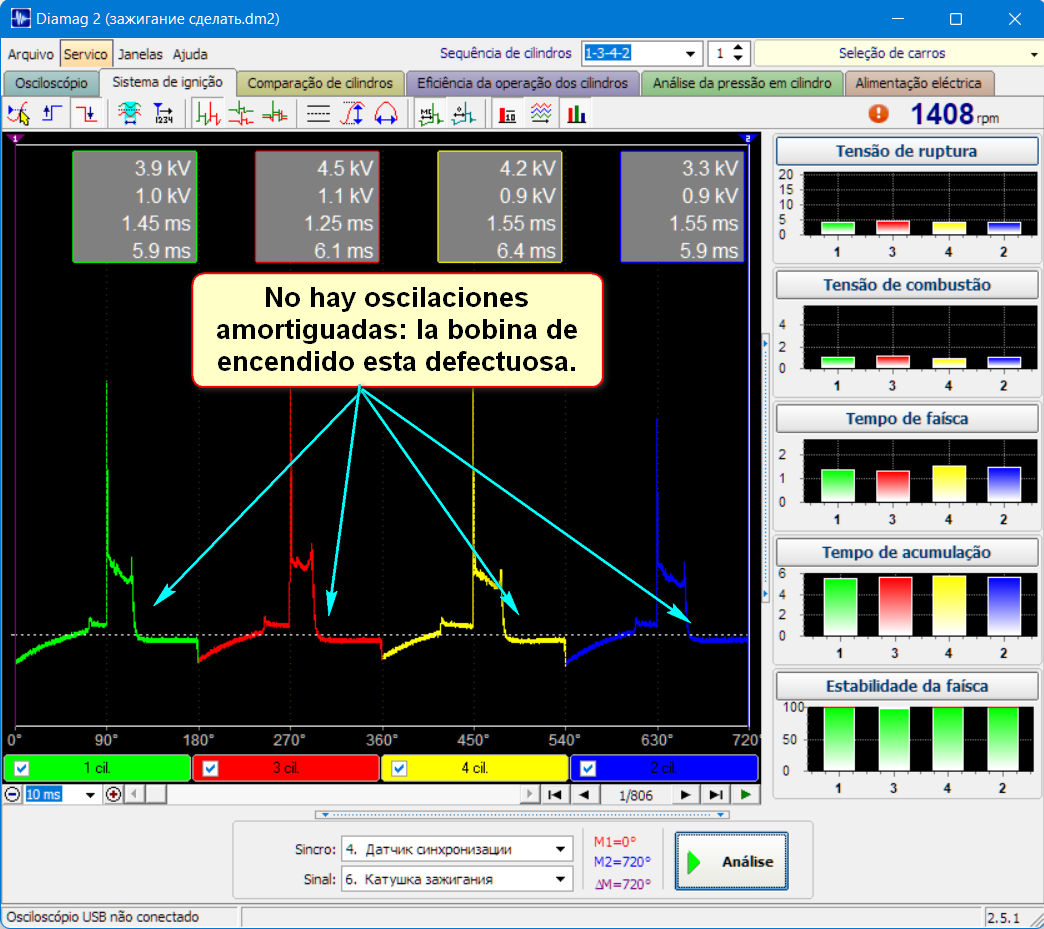Image resolution: width=1044 pixels, height=929 pixels.
Task: Click the Análise button
Action: [731, 861]
